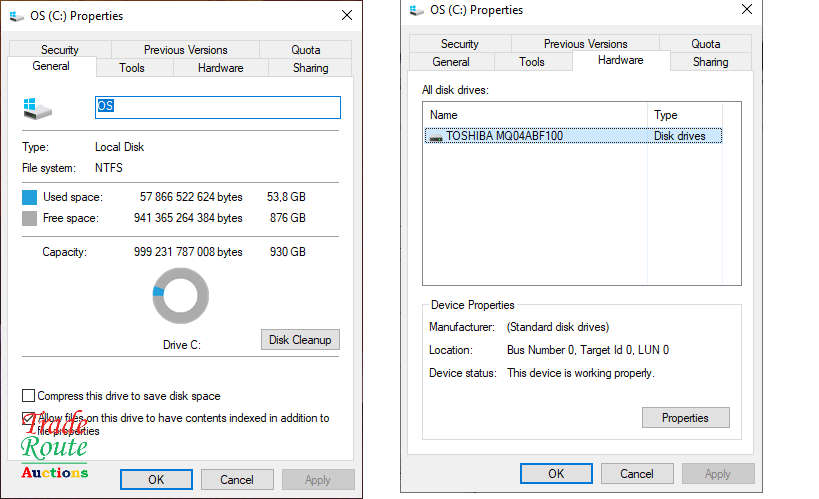Click the title bar drive icon of the Hardware dialog

click(x=416, y=10)
